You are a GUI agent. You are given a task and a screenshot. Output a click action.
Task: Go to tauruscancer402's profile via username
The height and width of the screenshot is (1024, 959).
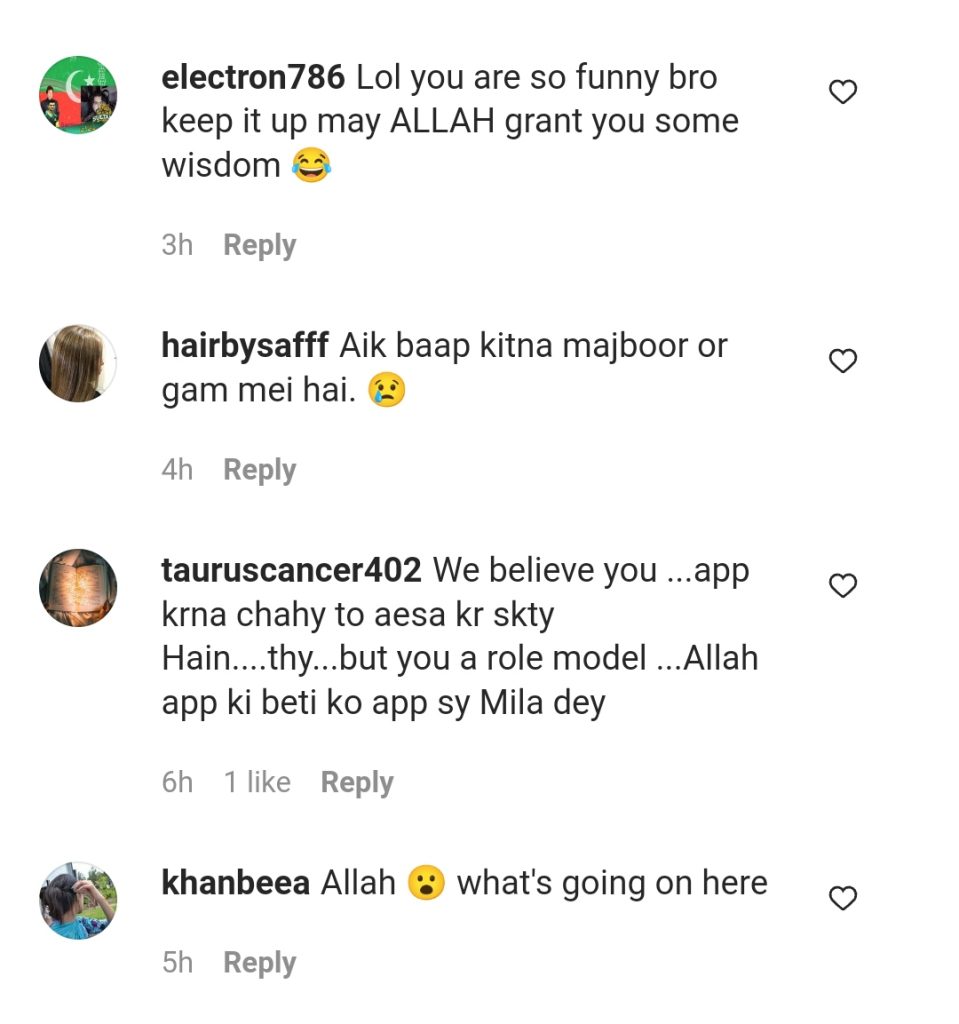[x=291, y=571]
